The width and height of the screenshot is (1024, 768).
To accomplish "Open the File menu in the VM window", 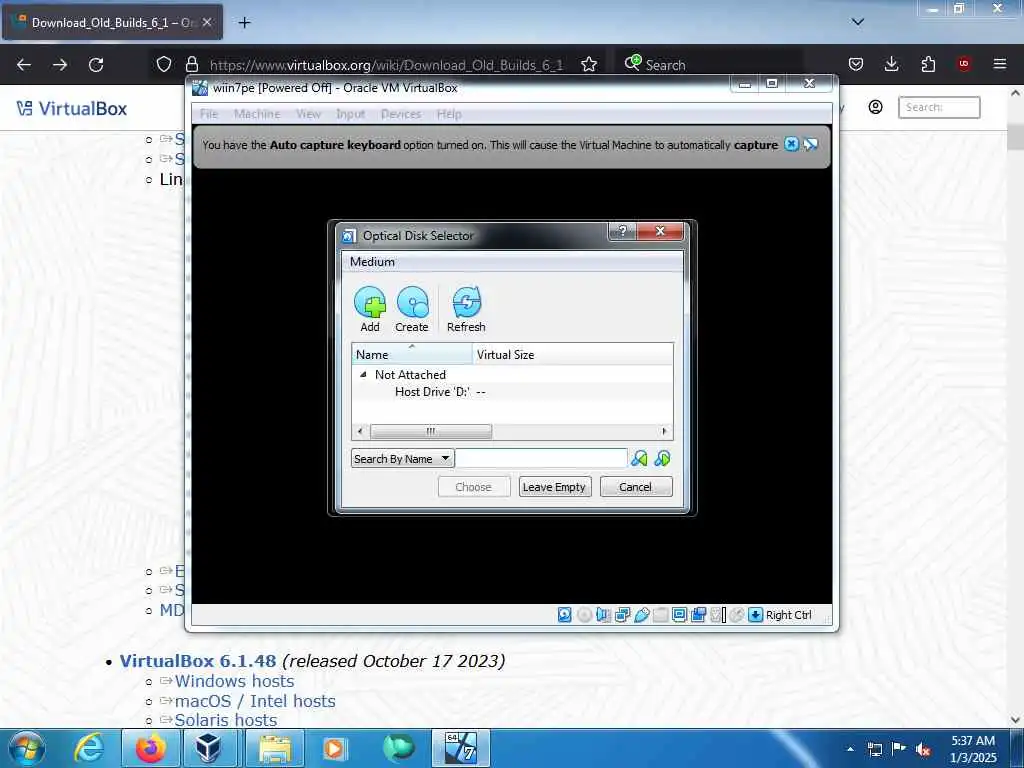I will [x=209, y=114].
